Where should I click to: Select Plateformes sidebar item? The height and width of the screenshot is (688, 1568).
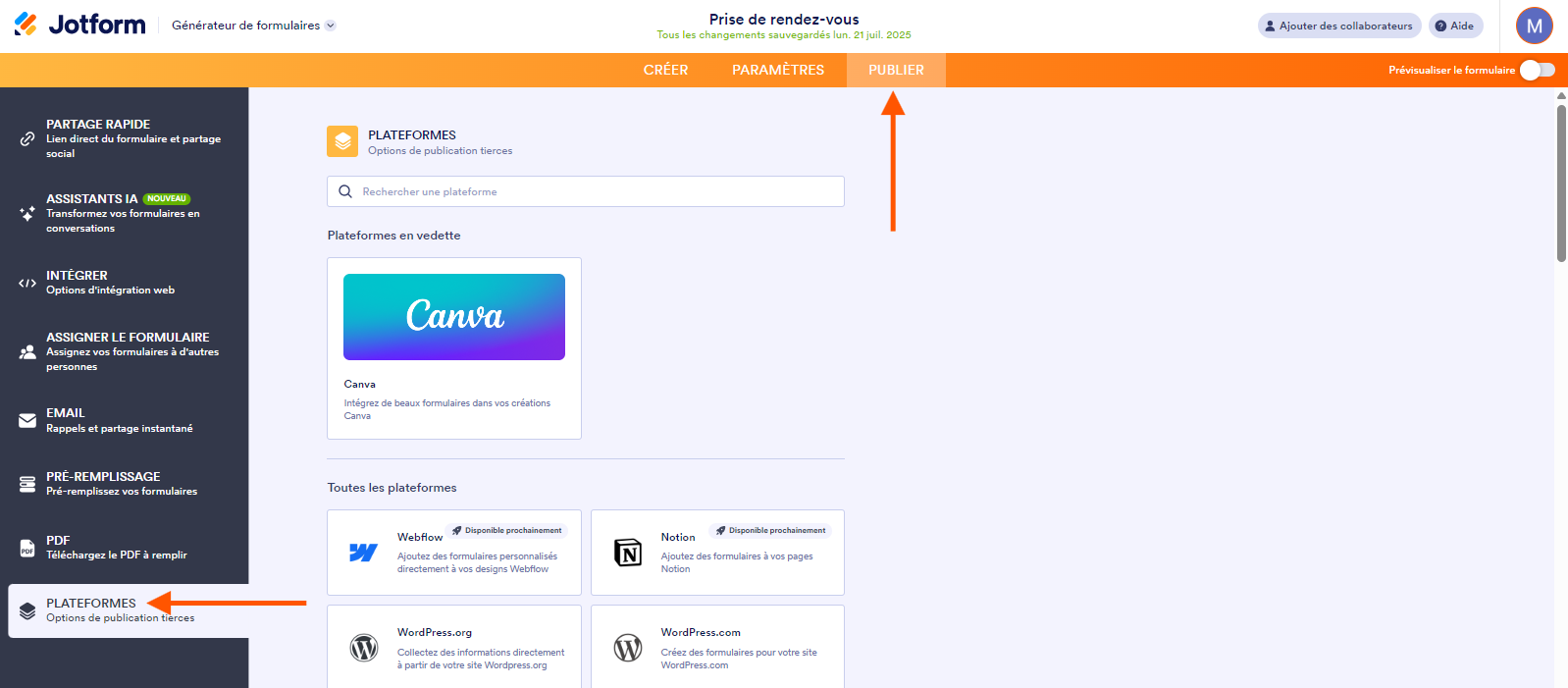129,610
